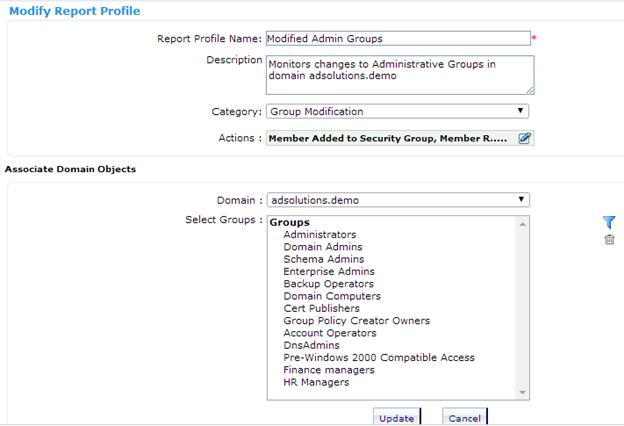Select Administrators in the groups list

coord(320,234)
